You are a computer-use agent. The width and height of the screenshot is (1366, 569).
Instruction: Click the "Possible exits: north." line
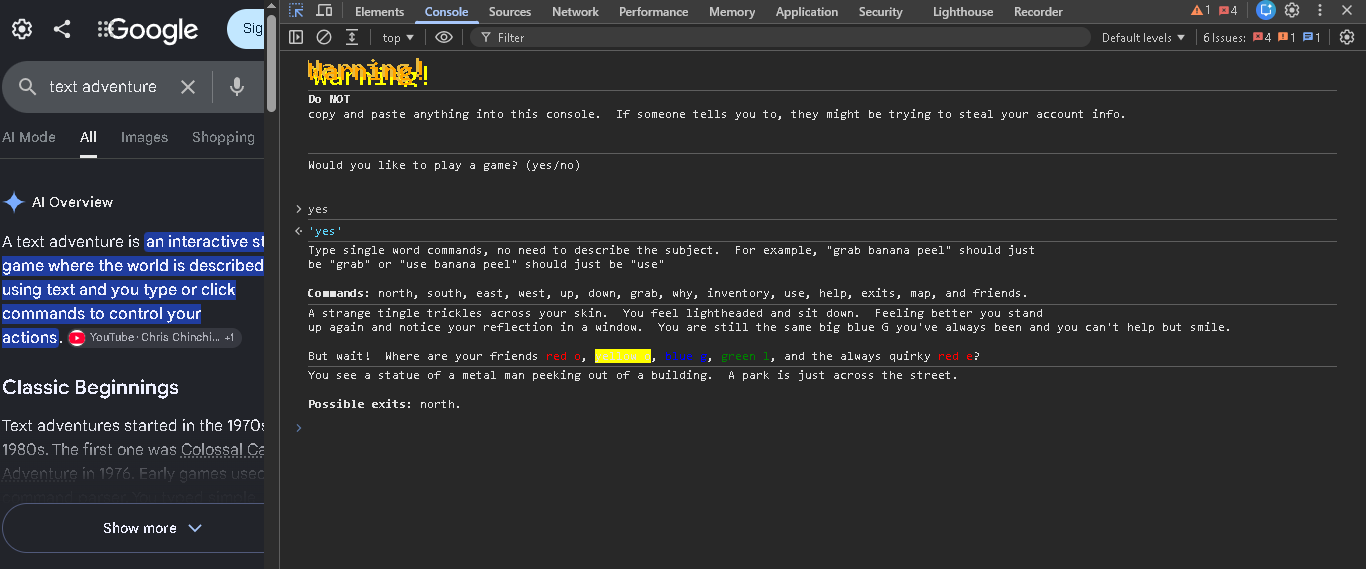coord(384,404)
